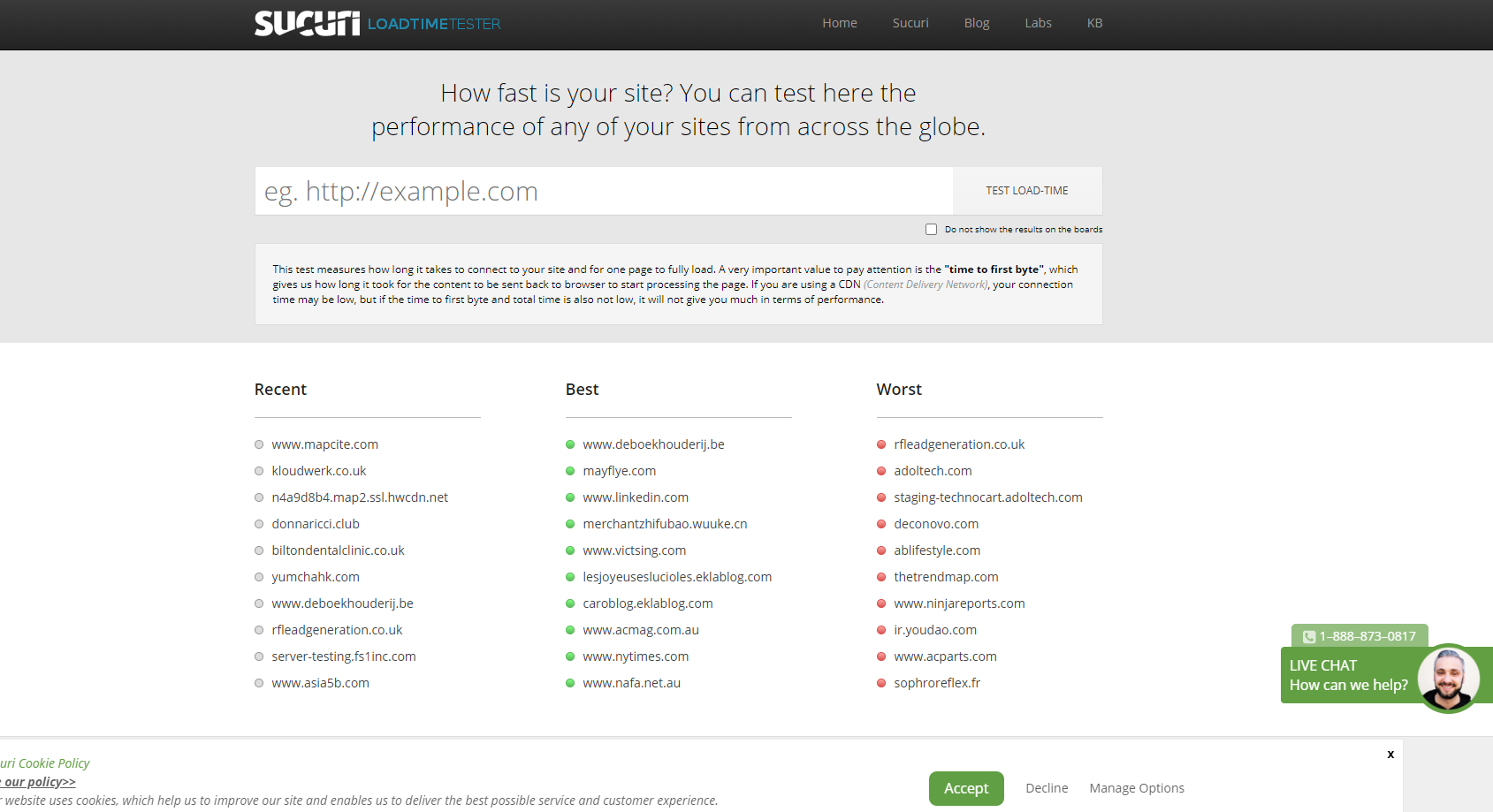The width and height of the screenshot is (1493, 812).
Task: Click the TEST LOAD-TIME button
Action: pyautogui.click(x=1027, y=191)
